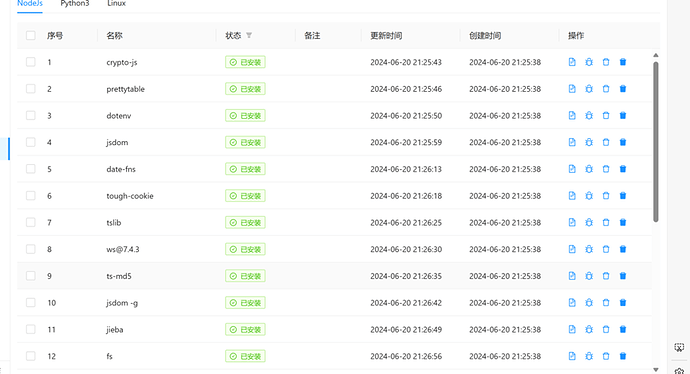Toggle the select-all checkbox in table header
The image size is (690, 374).
(30, 35)
